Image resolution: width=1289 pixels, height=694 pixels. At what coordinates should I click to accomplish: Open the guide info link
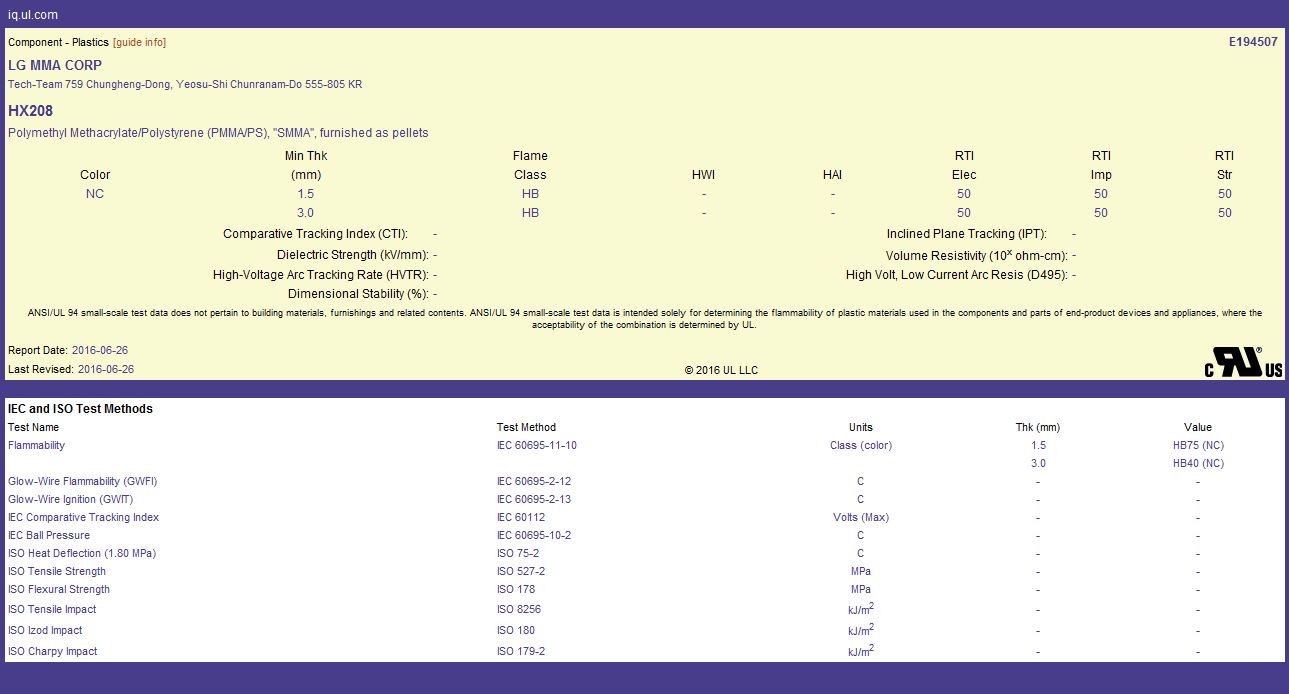pyautogui.click(x=139, y=42)
